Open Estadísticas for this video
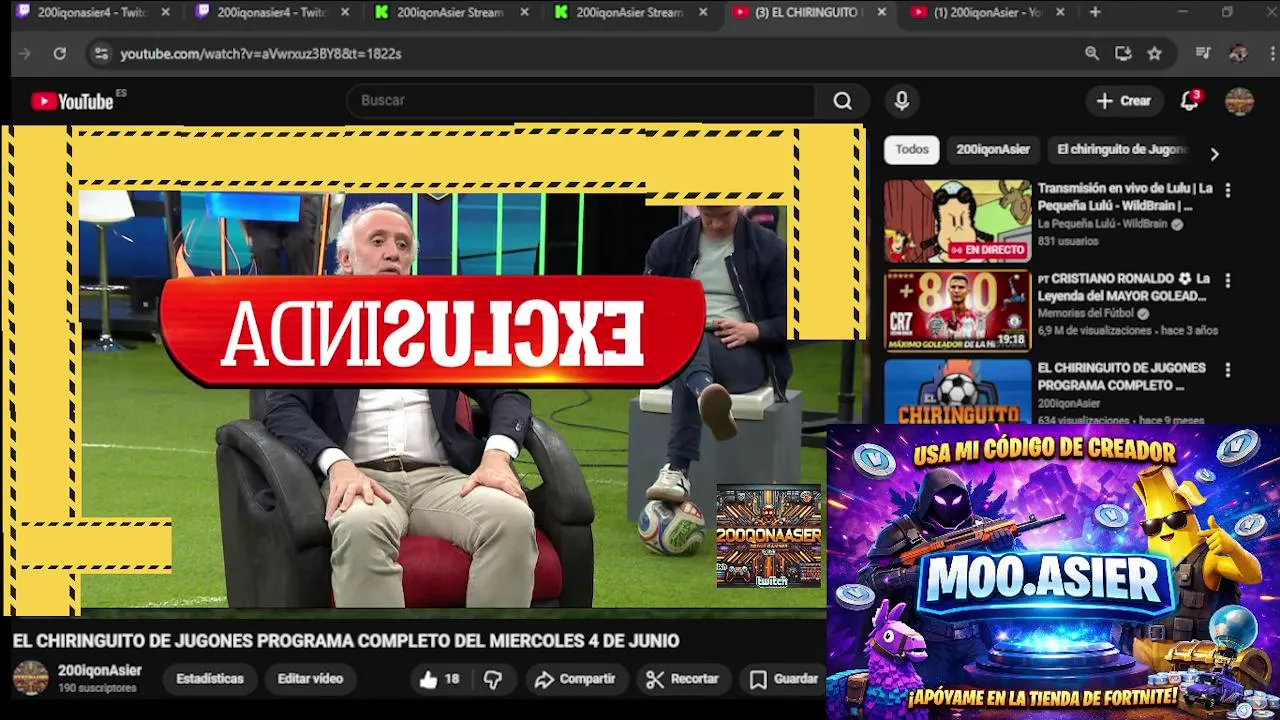The width and height of the screenshot is (1280, 720). pyautogui.click(x=210, y=679)
